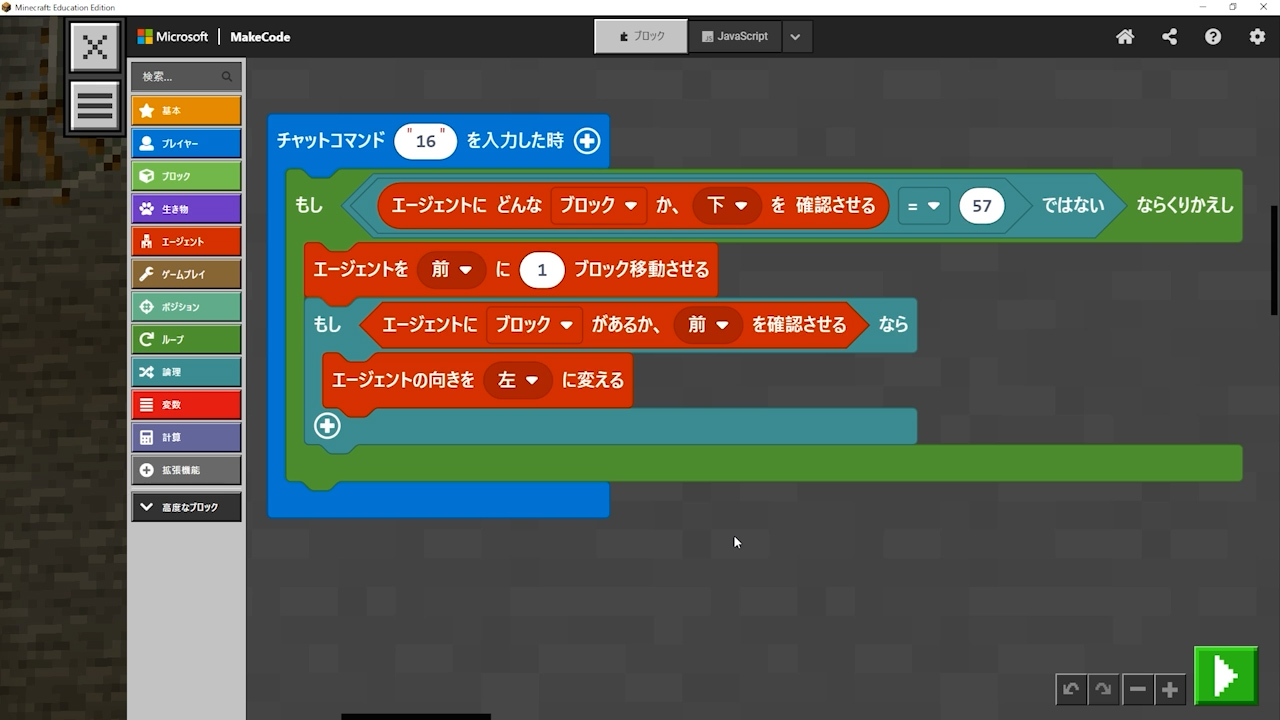Open the エージェント block category
Image resolution: width=1280 pixels, height=720 pixels.
coord(186,241)
